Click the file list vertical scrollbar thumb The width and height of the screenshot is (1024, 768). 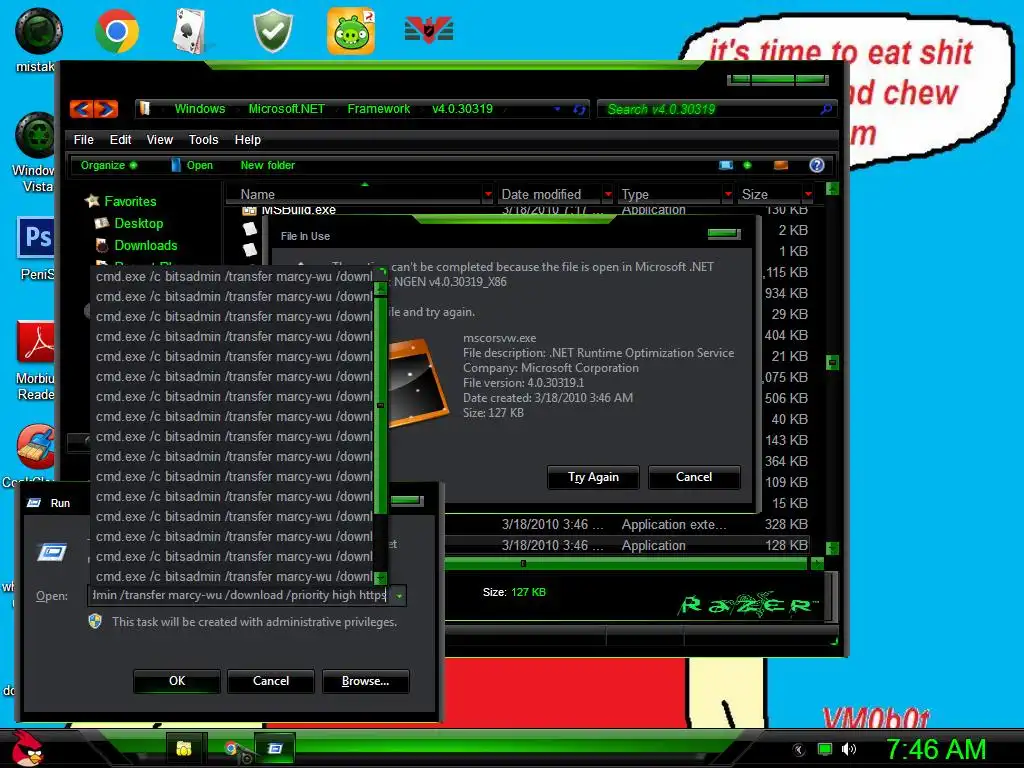click(x=832, y=362)
